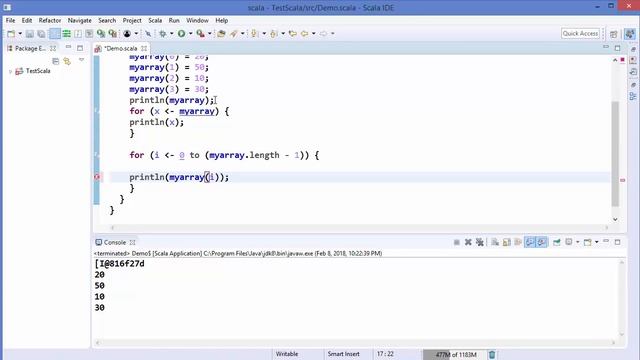The height and width of the screenshot is (360, 640).
Task: Click the green lines toolbar icon
Action: [x=67, y=33]
